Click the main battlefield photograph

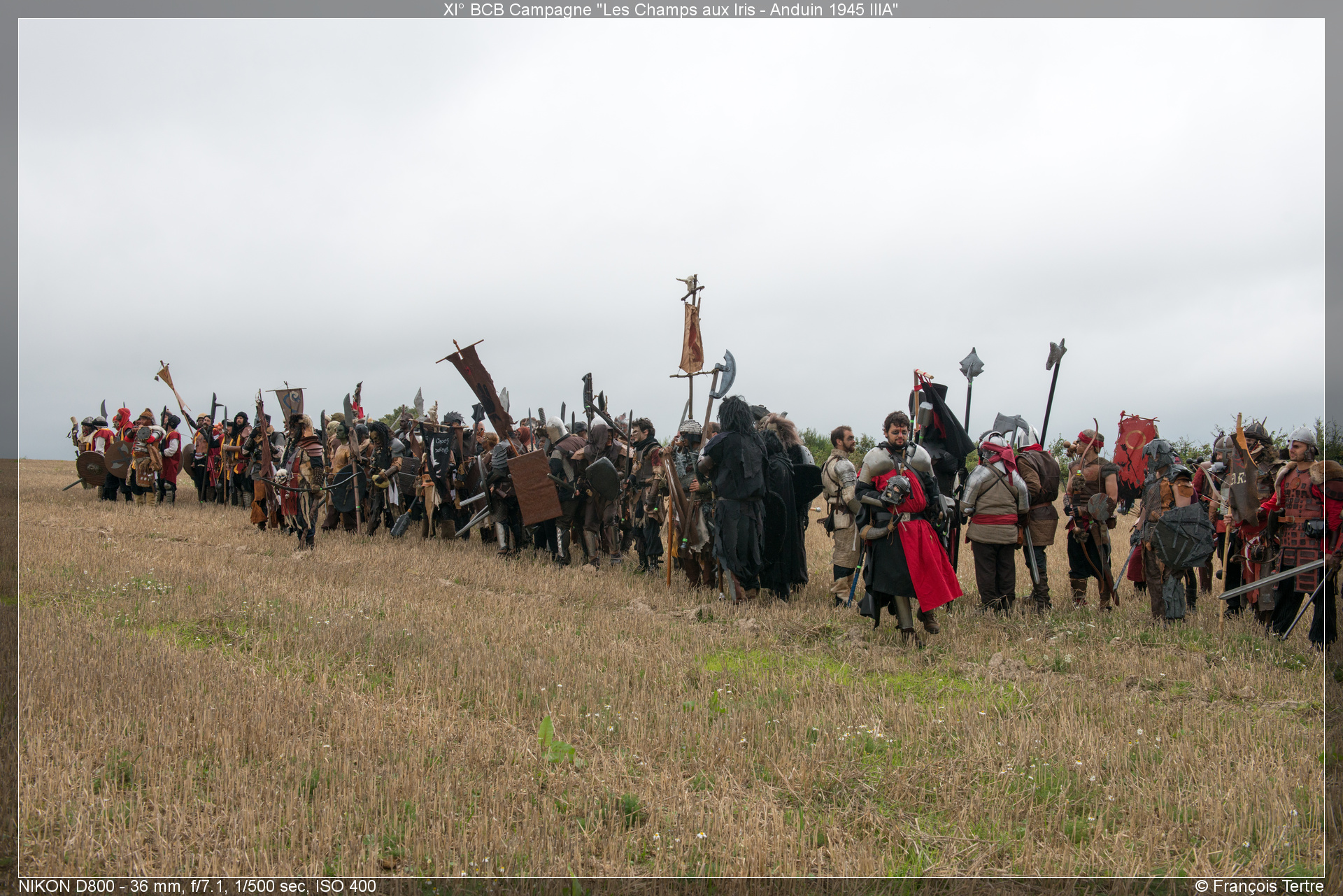[671, 448]
